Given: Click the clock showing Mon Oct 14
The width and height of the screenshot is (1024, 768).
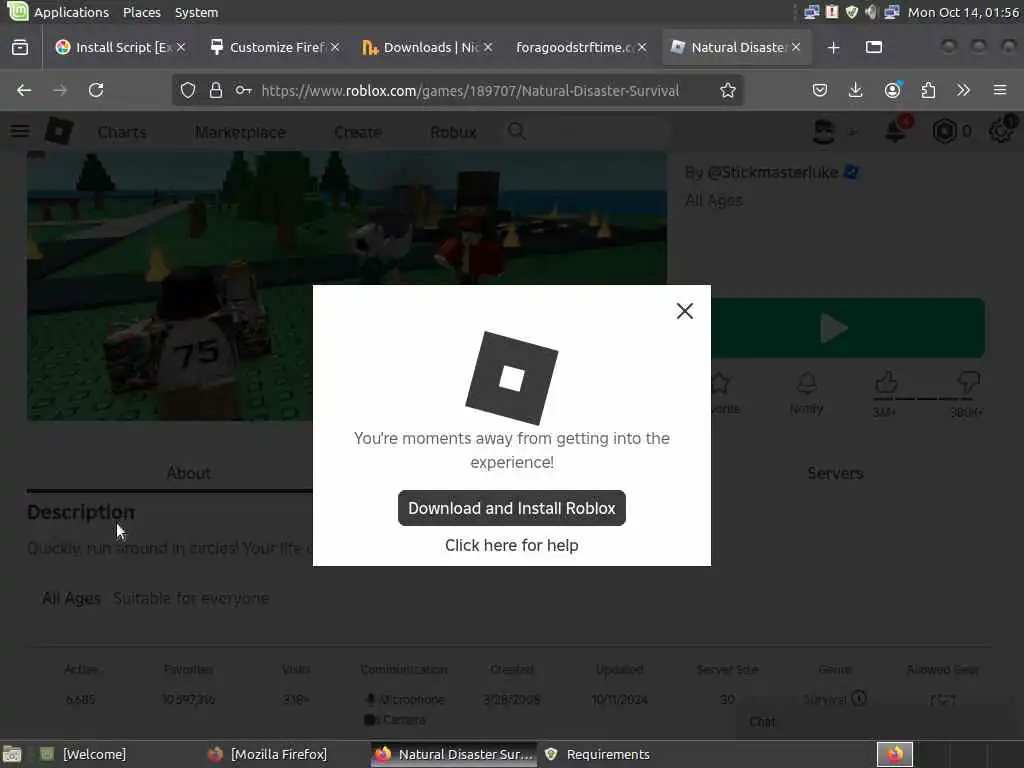Looking at the screenshot, I should coord(963,12).
